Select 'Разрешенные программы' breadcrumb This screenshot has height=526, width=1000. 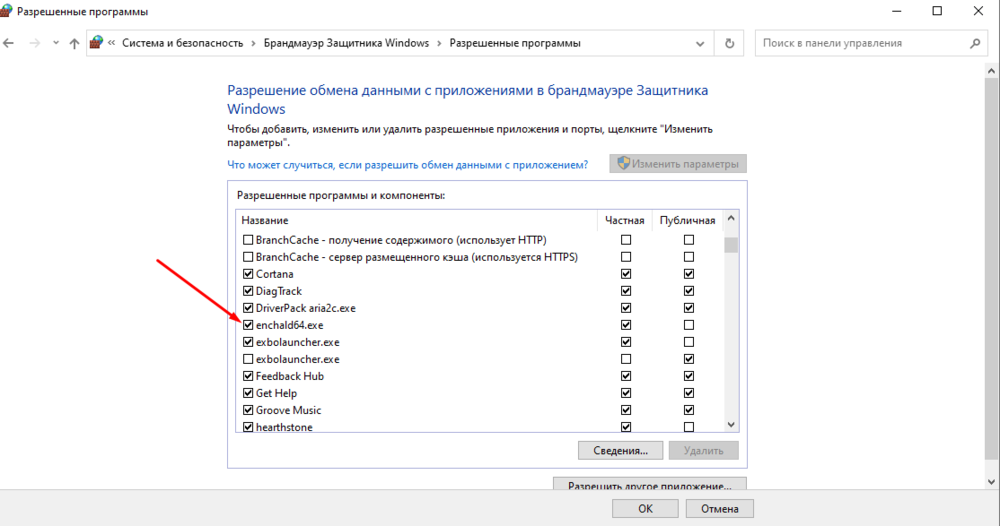515,43
